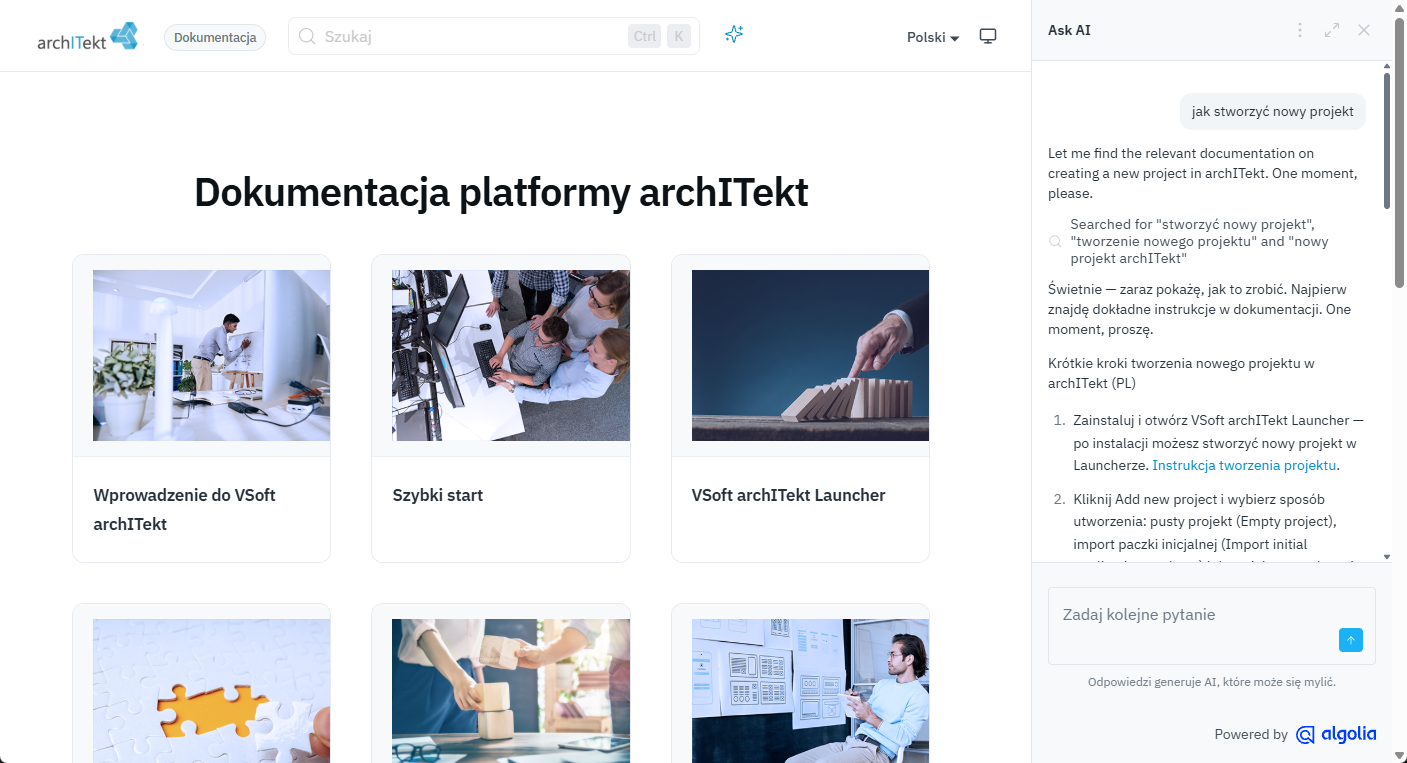Viewport: 1407px width, 763px height.
Task: Click the wooden blocks stacking thumbnail
Action: point(511,691)
